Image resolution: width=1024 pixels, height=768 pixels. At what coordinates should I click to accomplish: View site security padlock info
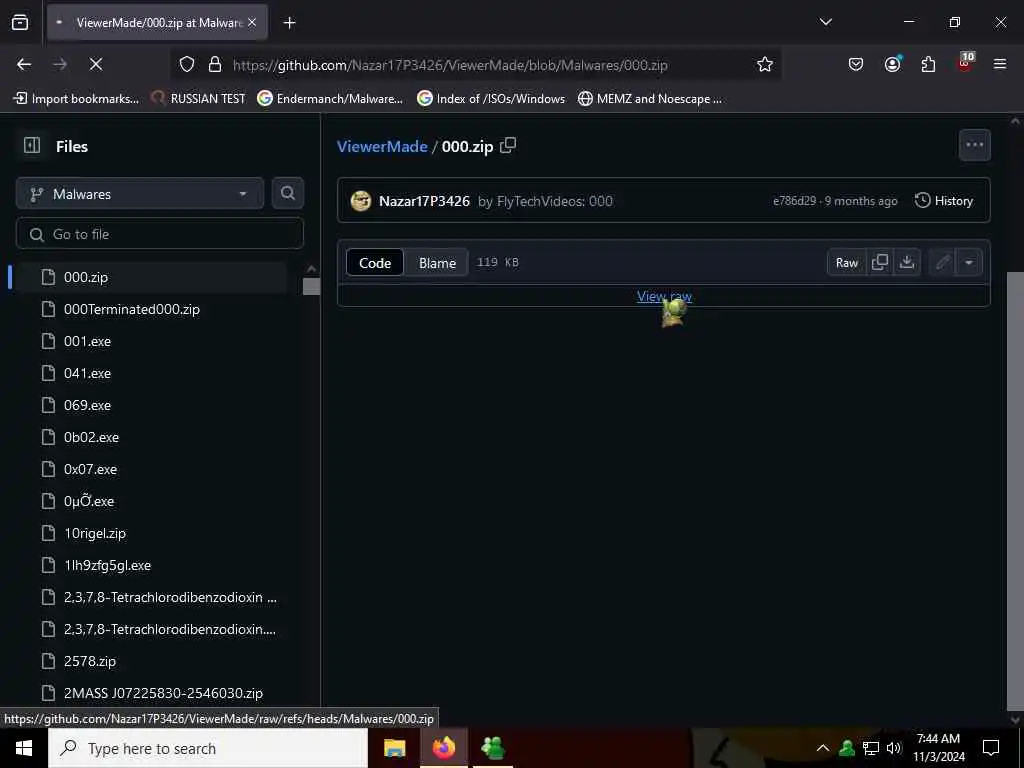click(215, 64)
